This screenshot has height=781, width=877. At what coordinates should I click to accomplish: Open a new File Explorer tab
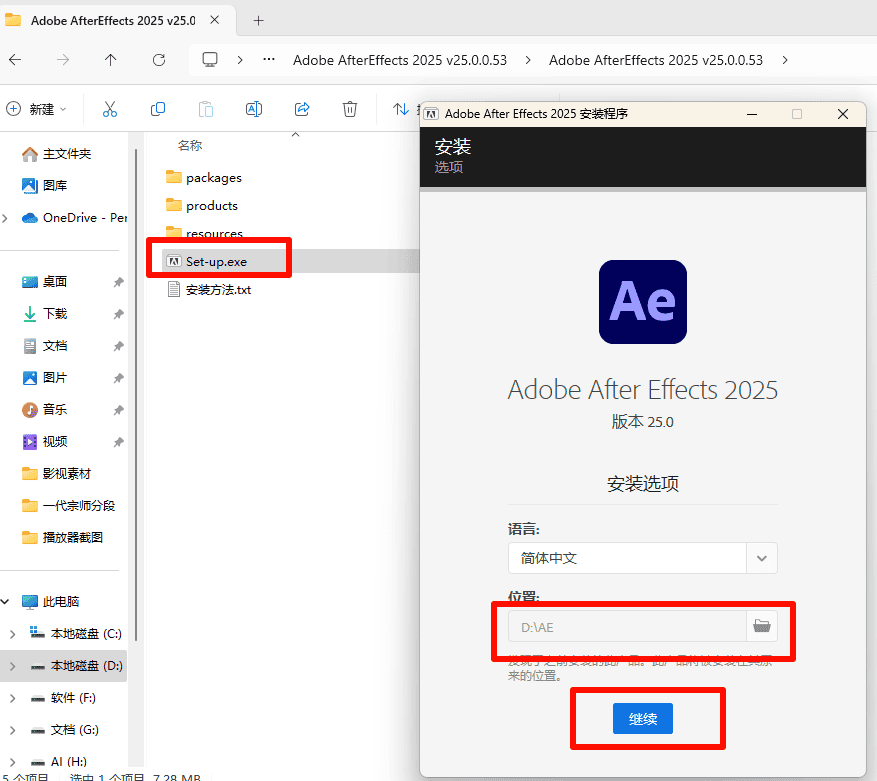258,21
